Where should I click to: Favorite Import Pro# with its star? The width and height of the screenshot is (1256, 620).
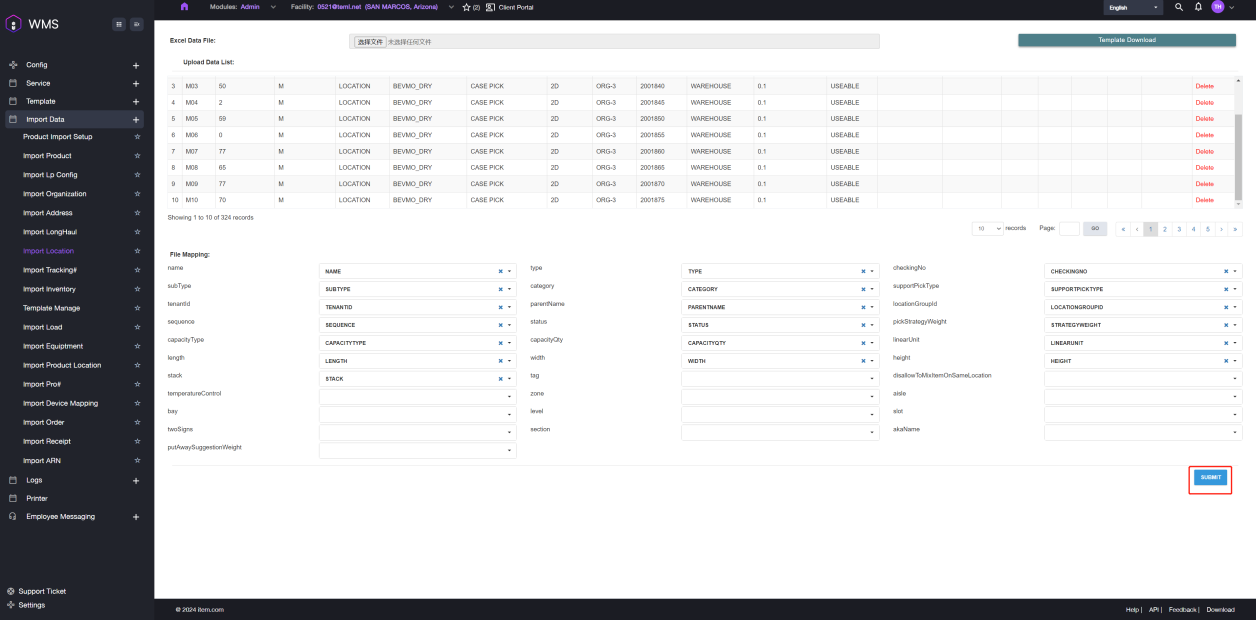[138, 384]
